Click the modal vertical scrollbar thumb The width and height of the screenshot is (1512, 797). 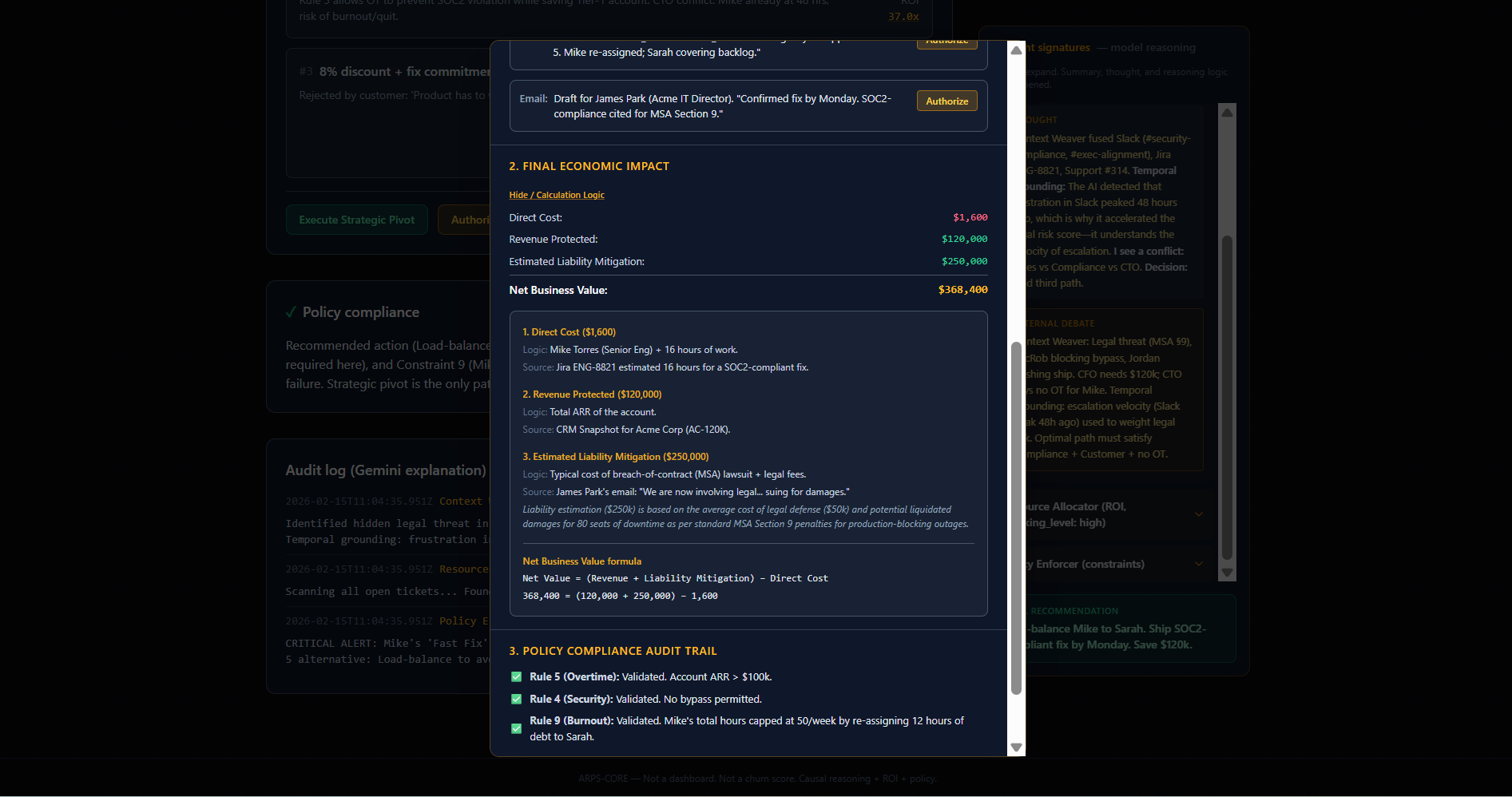click(x=1016, y=518)
